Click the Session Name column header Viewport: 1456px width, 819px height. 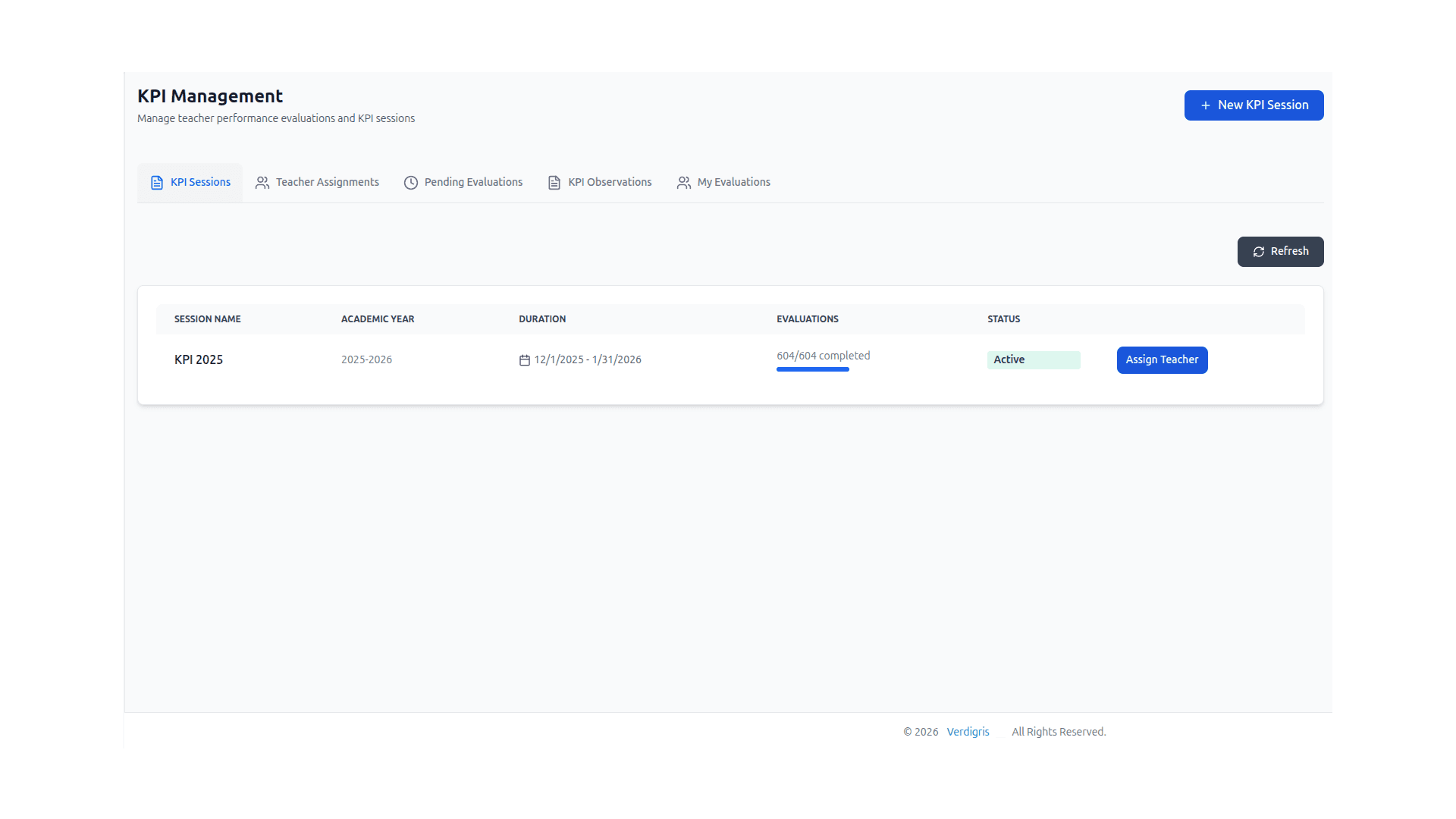tap(207, 319)
